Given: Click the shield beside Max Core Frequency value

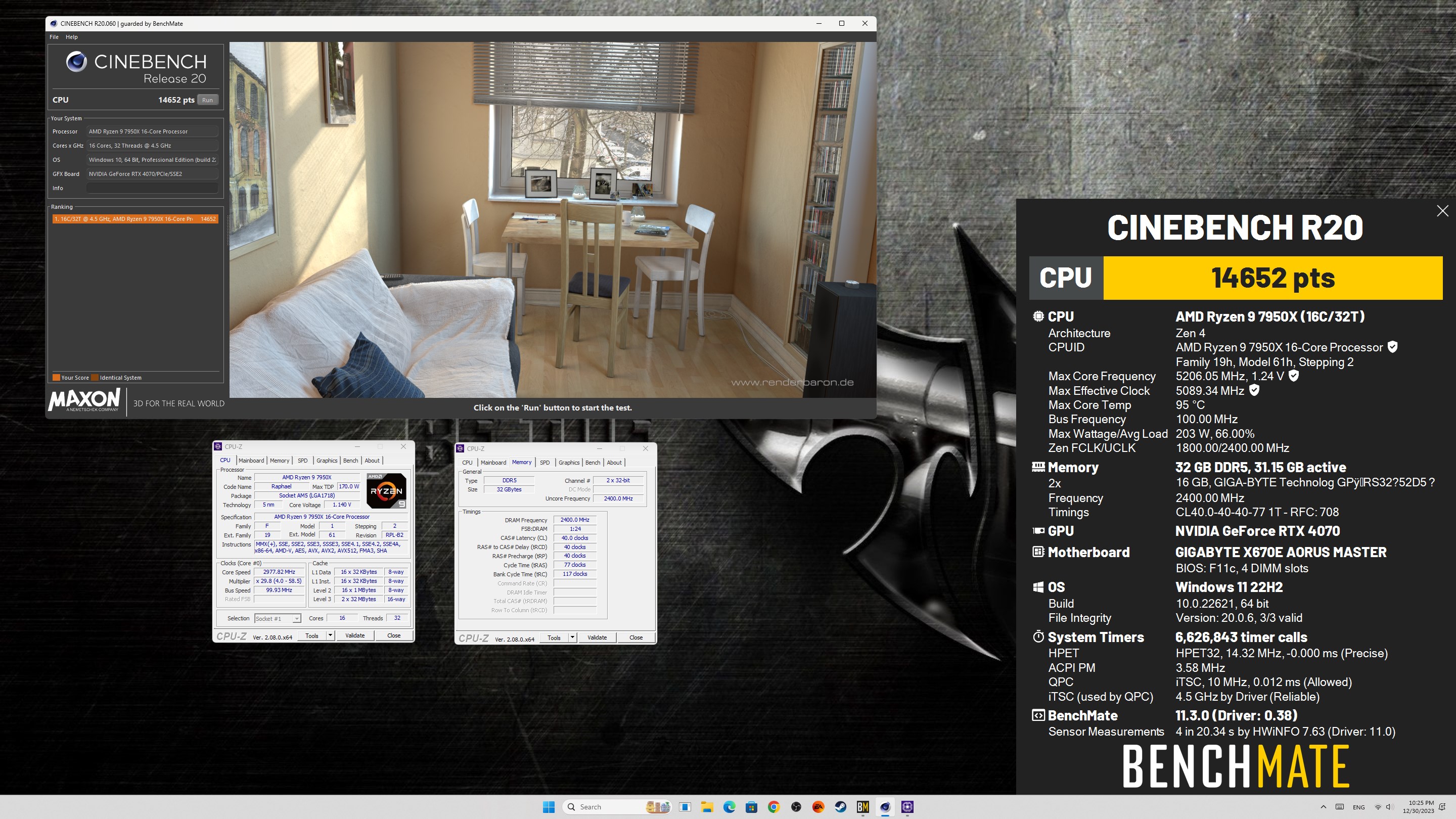Looking at the screenshot, I should coord(1294,375).
